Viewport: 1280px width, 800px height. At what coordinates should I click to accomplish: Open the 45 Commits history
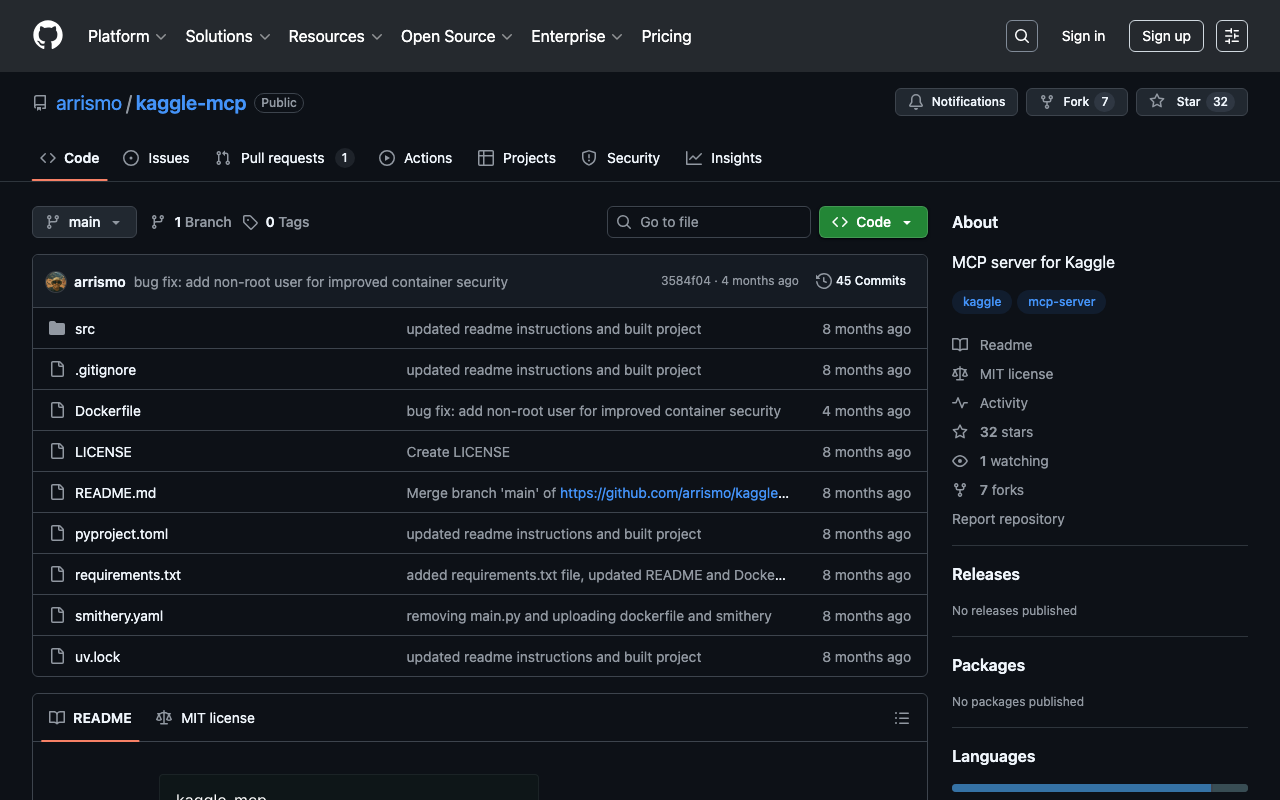(x=860, y=281)
